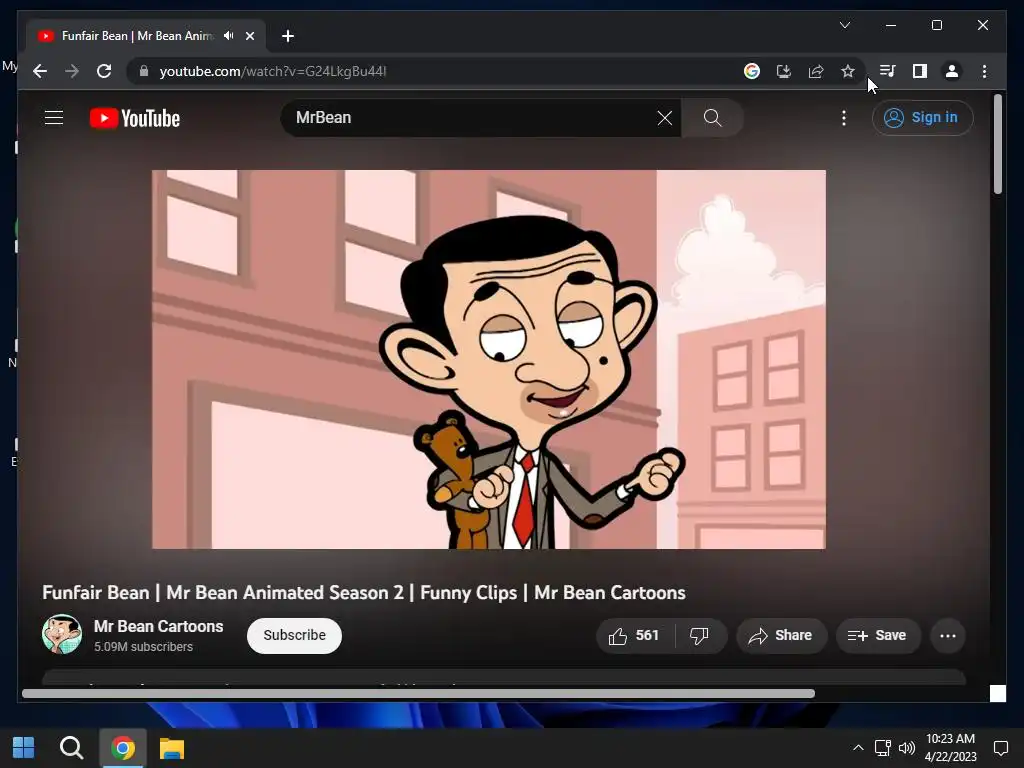The image size is (1024, 768).
Task: Search YouTube with the magnifier button
Action: (x=712, y=118)
